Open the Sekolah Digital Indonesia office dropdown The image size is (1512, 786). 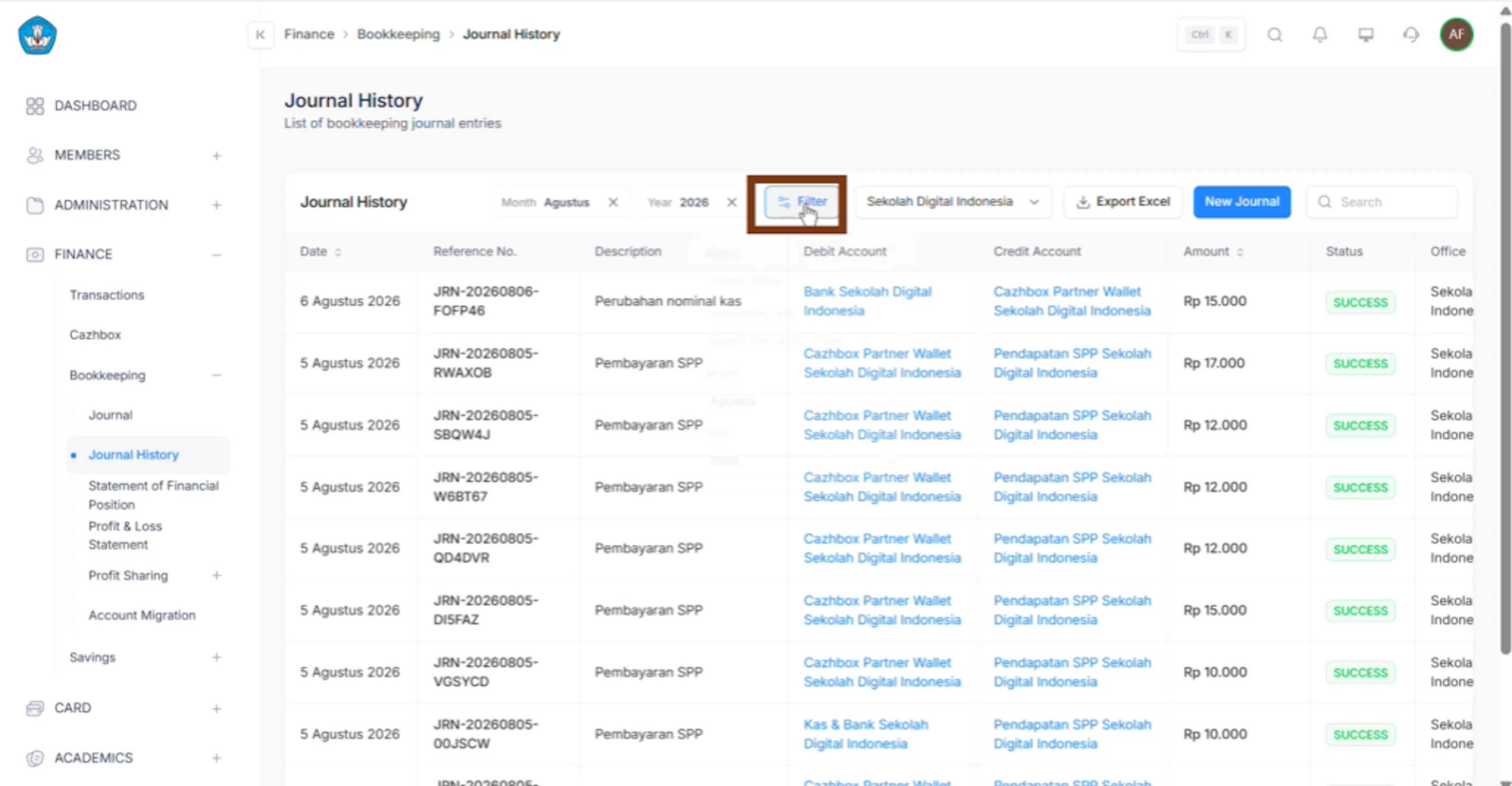(953, 202)
